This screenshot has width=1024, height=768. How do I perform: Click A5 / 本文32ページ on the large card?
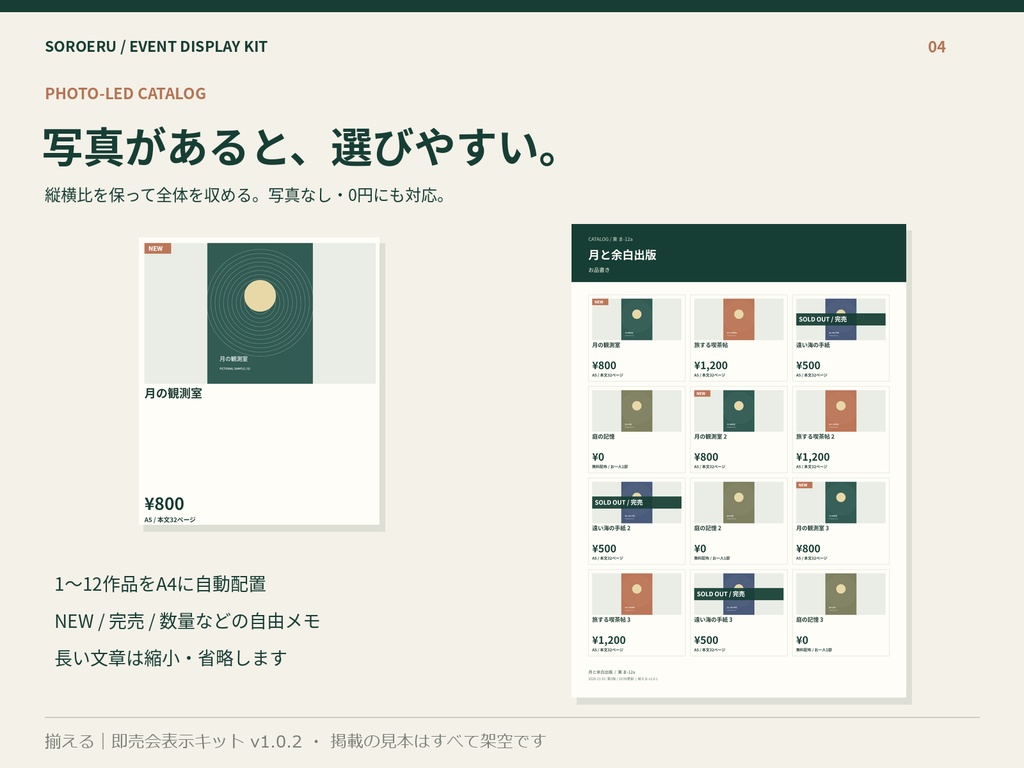[x=170, y=520]
